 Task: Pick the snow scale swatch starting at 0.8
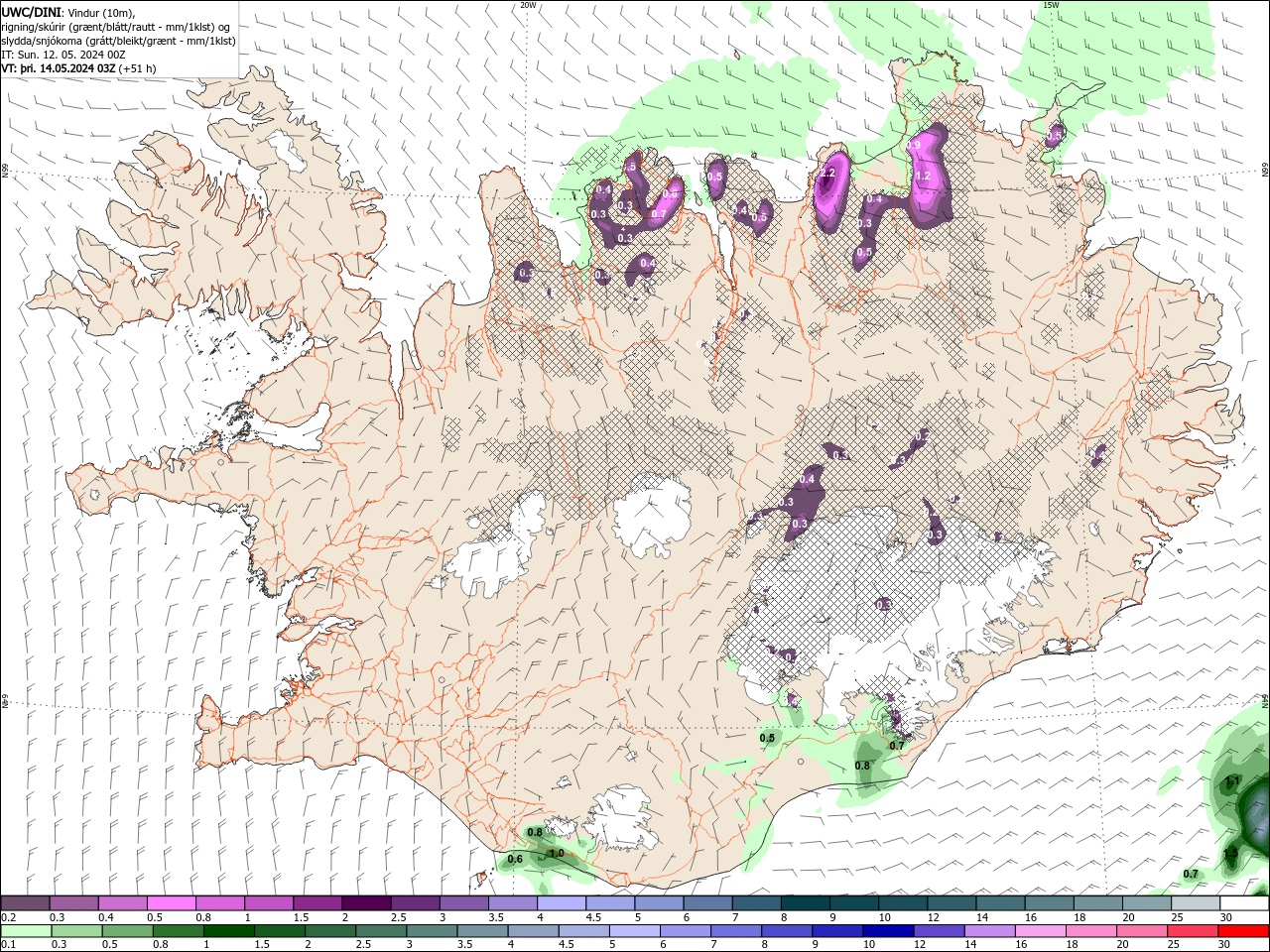point(219,903)
